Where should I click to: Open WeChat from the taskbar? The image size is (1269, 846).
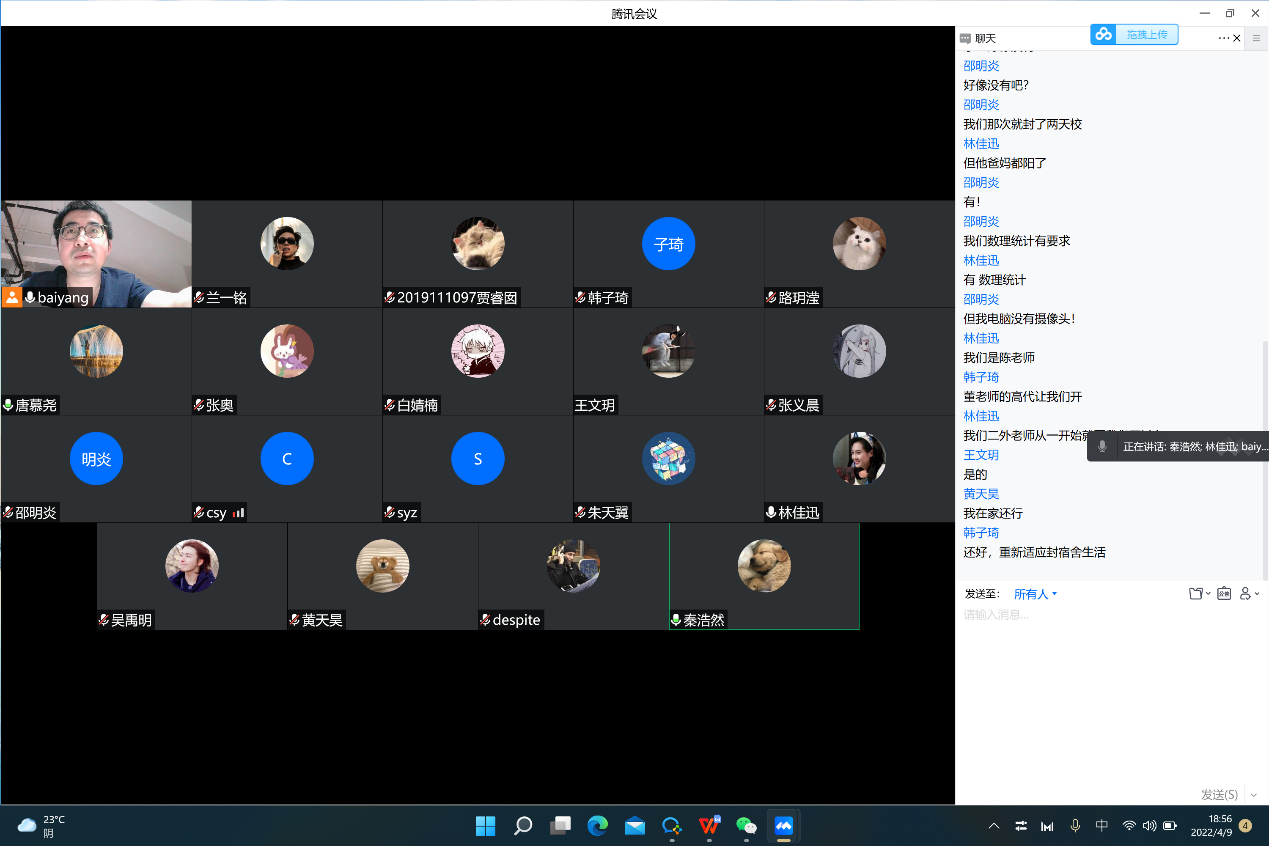[746, 826]
